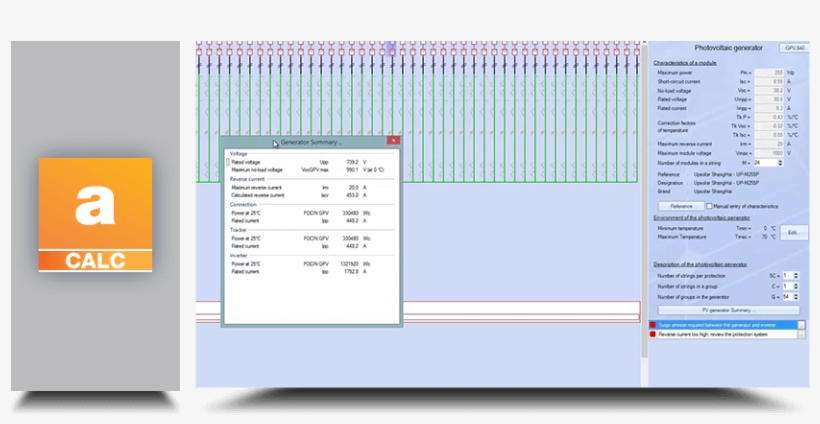Image resolution: width=820 pixels, height=424 pixels.
Task: Select 'Calculated reverse current' summary row
Action: click(x=311, y=195)
